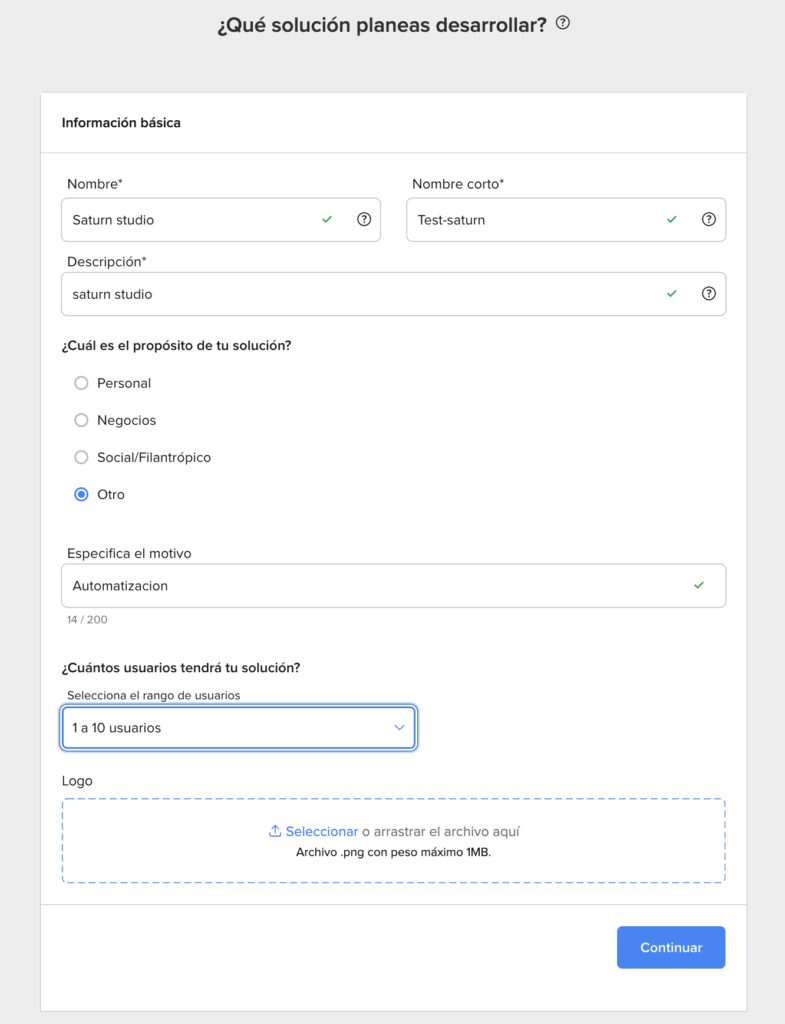Image resolution: width=785 pixels, height=1024 pixels.
Task: Select the Social/Filantrópico option
Action: point(82,457)
